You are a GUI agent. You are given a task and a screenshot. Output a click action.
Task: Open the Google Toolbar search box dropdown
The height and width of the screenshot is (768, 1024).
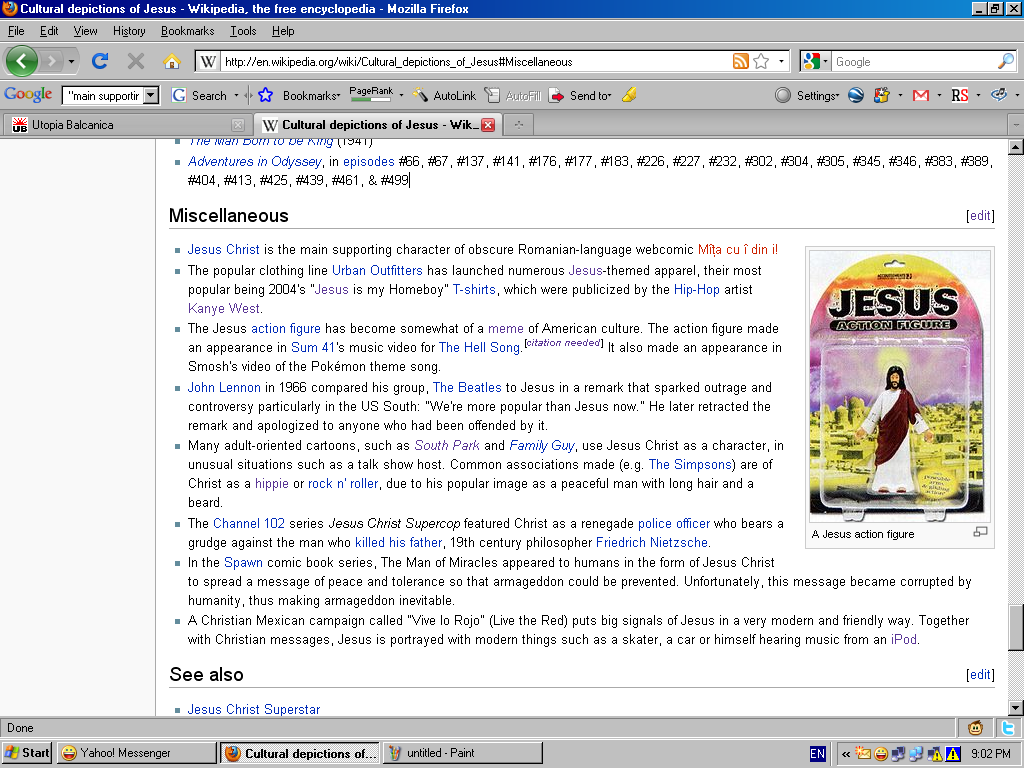pyautogui.click(x=151, y=95)
